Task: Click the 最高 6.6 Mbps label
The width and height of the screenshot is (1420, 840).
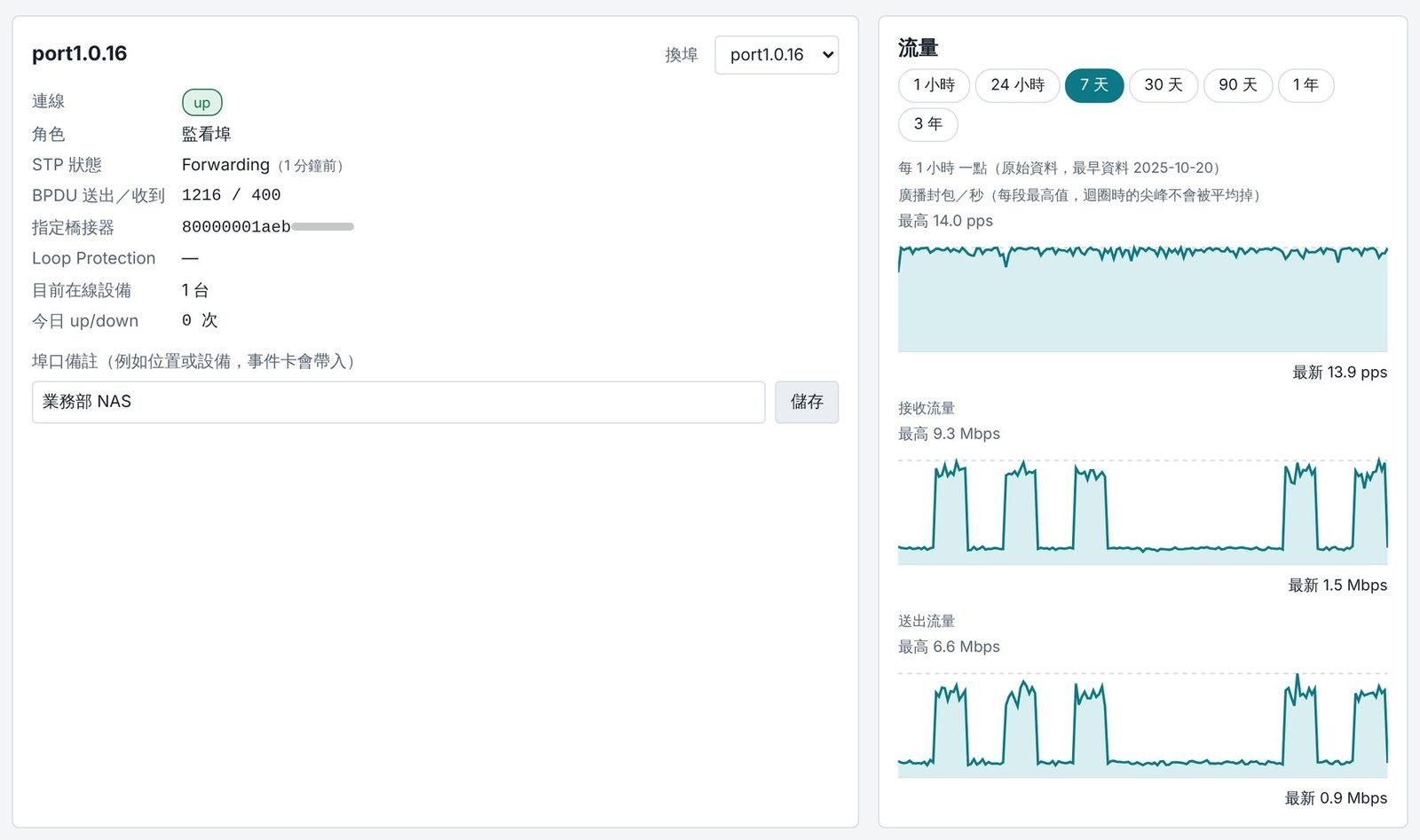Action: pos(949,647)
